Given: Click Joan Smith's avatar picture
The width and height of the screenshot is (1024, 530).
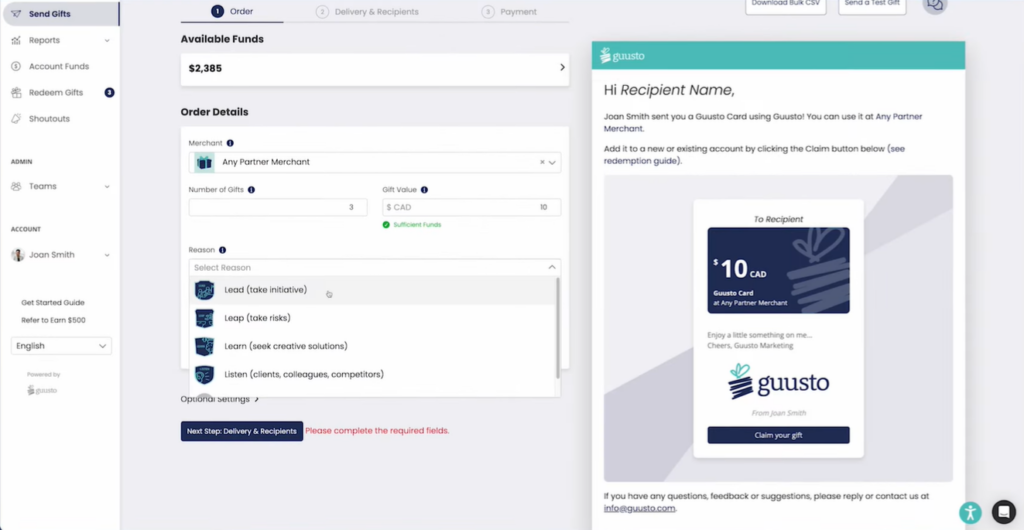Looking at the screenshot, I should click(x=18, y=255).
